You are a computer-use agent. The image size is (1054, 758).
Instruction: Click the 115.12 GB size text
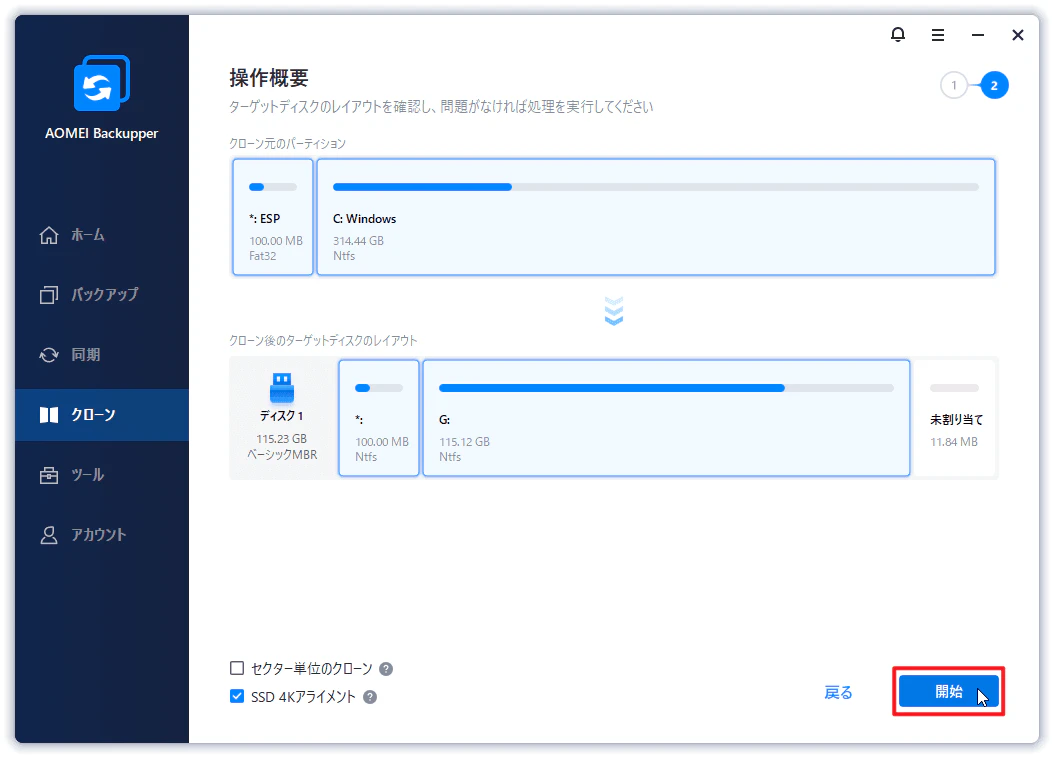(464, 441)
